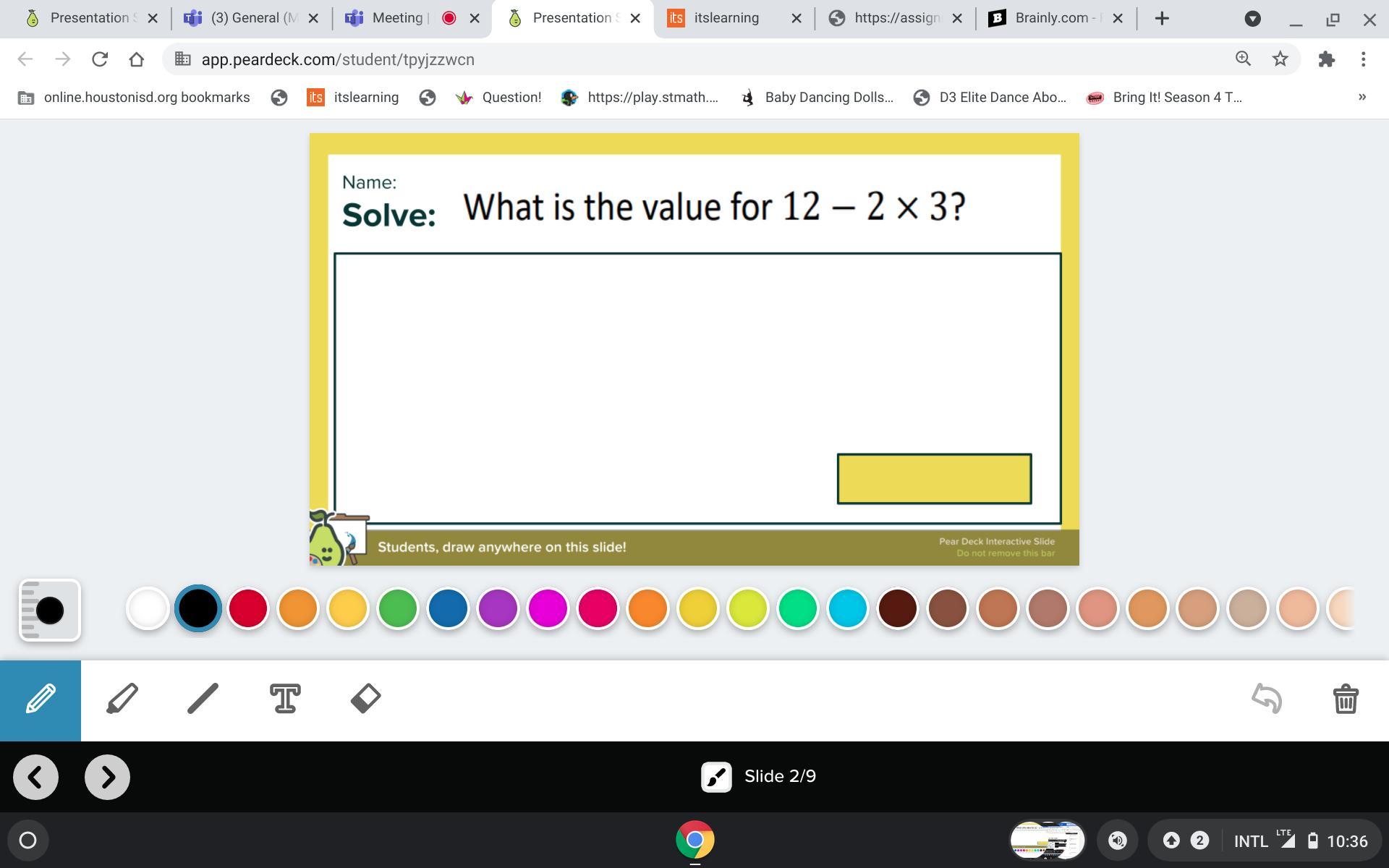Screen dimensions: 1389x868
Task: Open the ChromeOS launcher circle
Action: click(27, 841)
